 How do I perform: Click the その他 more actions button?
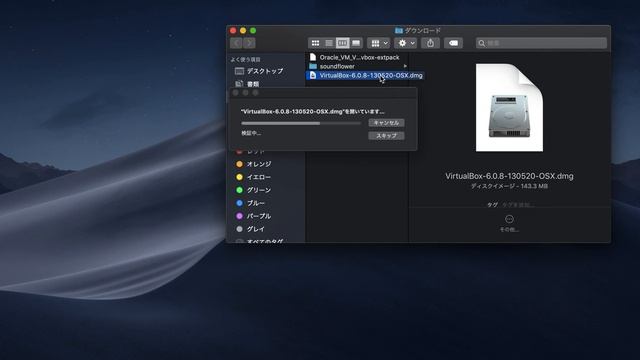[x=509, y=223]
